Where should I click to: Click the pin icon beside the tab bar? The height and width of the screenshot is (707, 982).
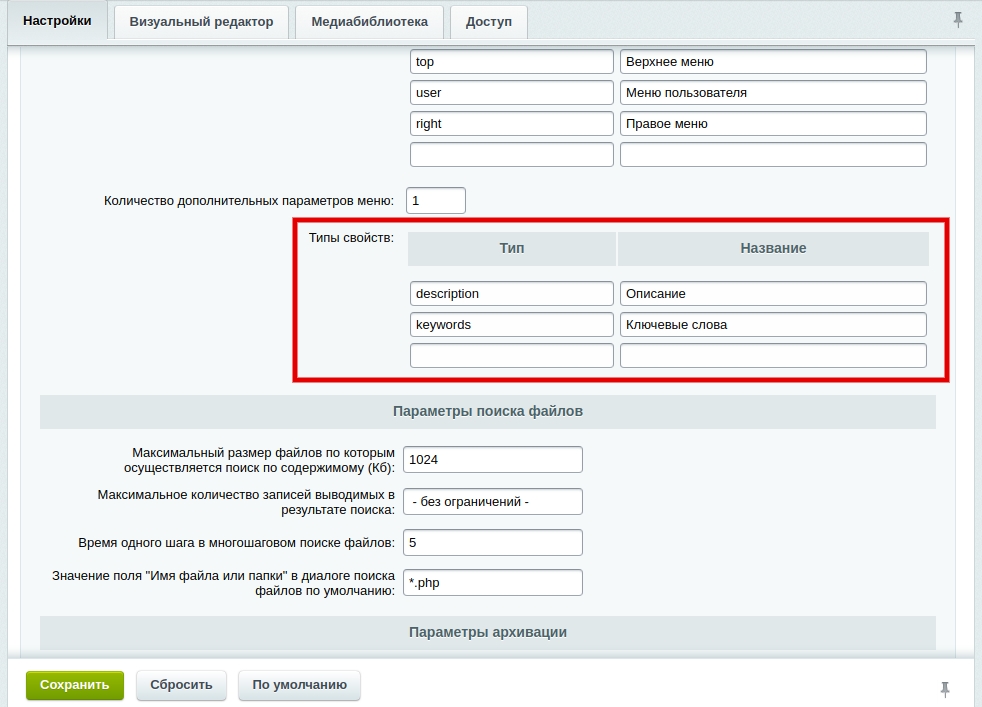click(958, 20)
